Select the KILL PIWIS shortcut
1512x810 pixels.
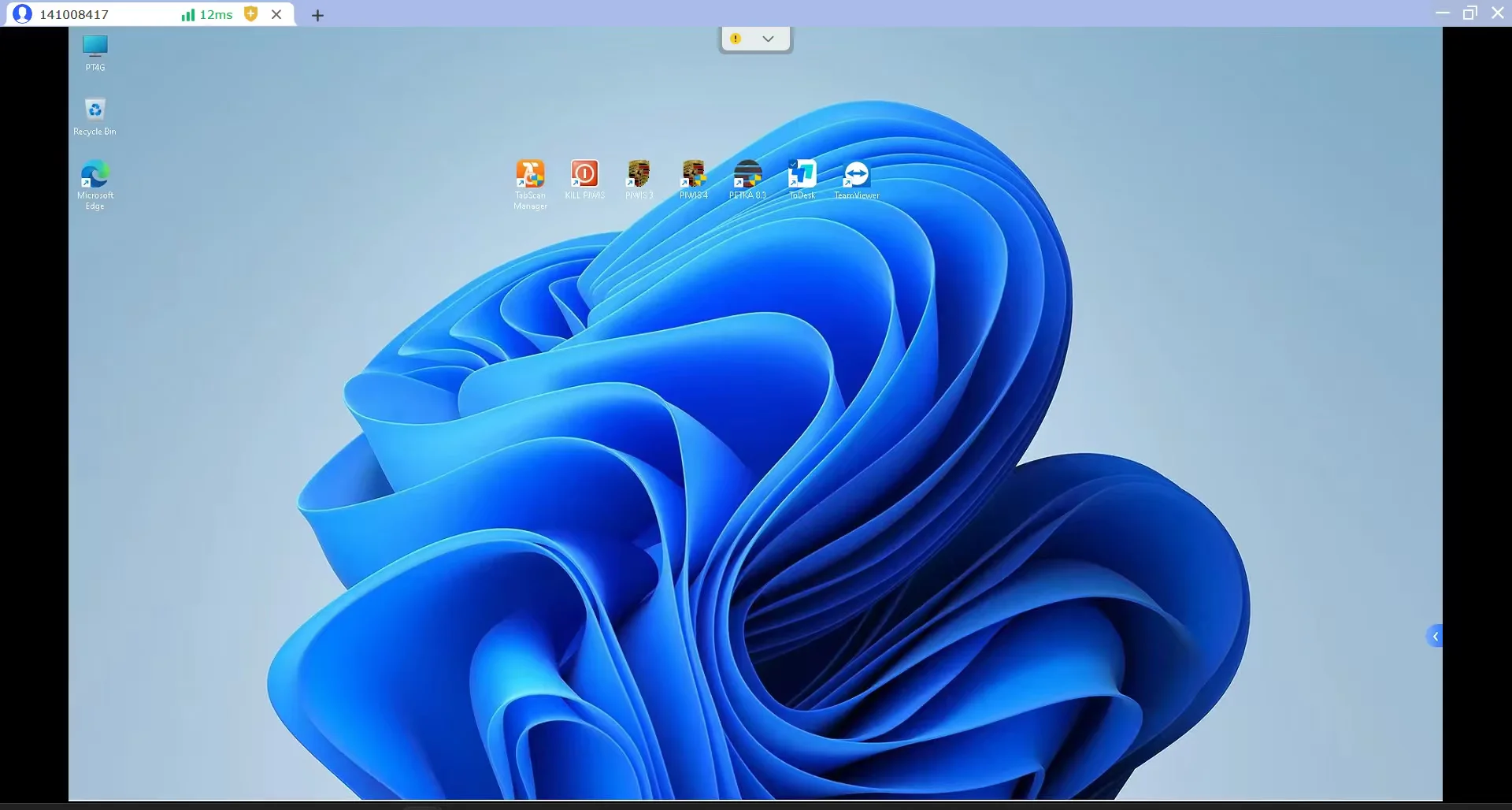(584, 180)
